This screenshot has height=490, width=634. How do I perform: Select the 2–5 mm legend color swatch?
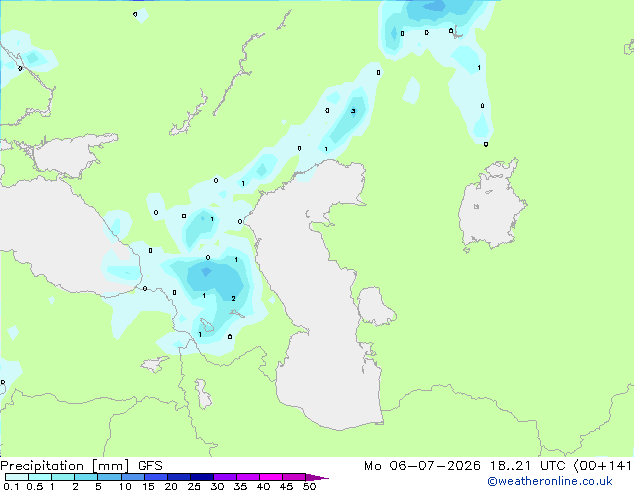point(86,477)
